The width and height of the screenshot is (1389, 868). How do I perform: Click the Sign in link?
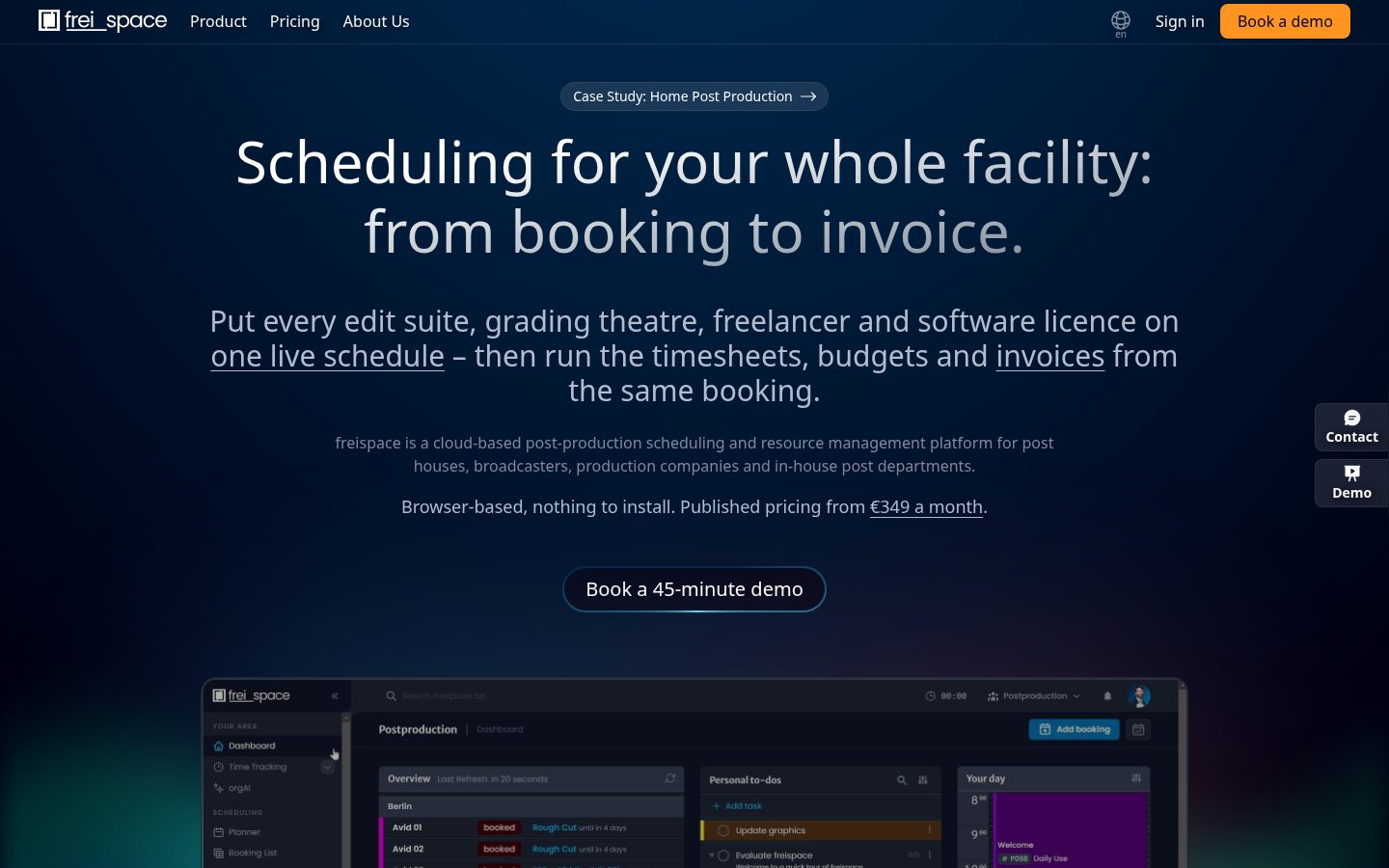coord(1180,21)
